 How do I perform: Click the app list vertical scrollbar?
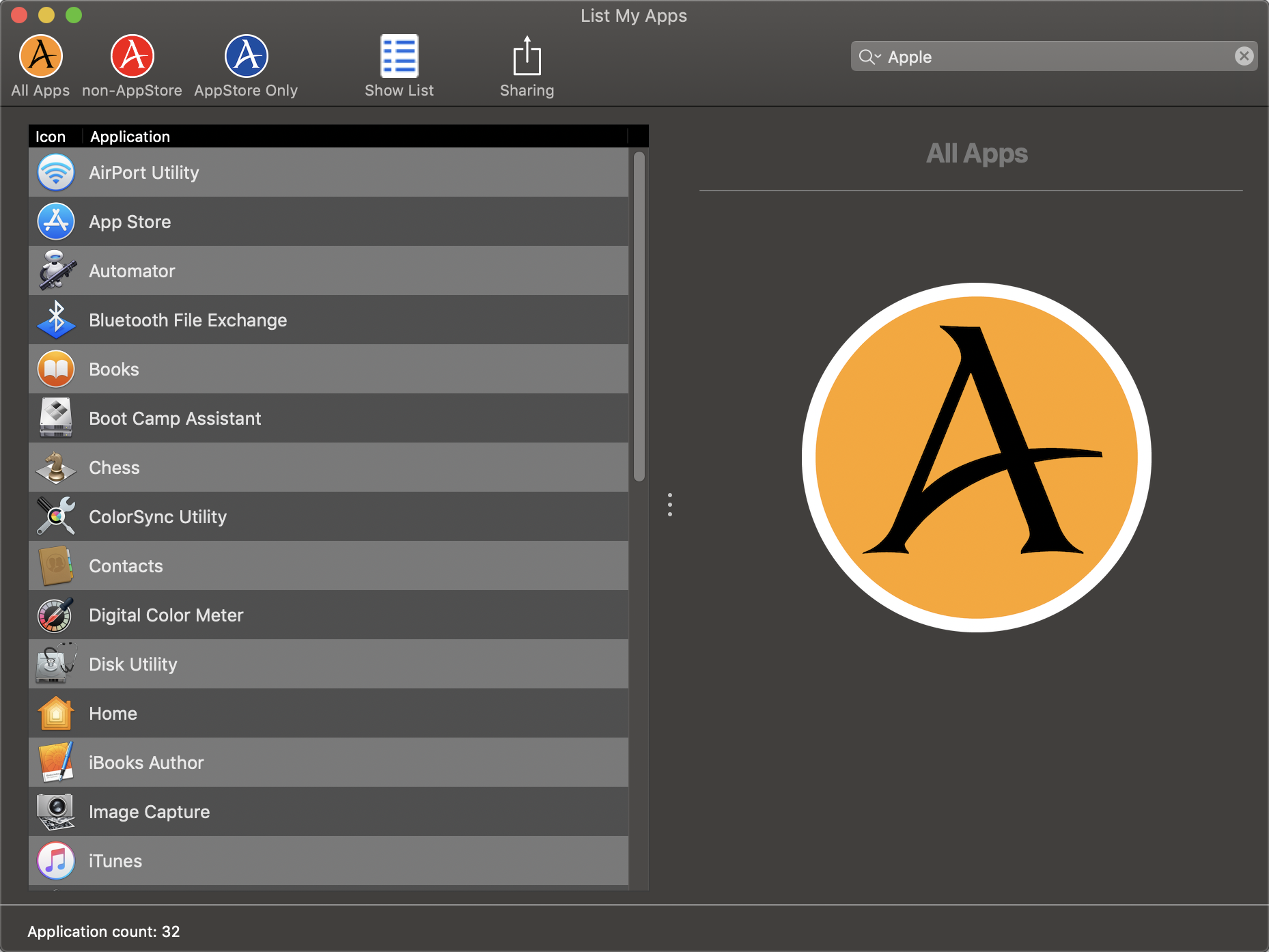[639, 317]
